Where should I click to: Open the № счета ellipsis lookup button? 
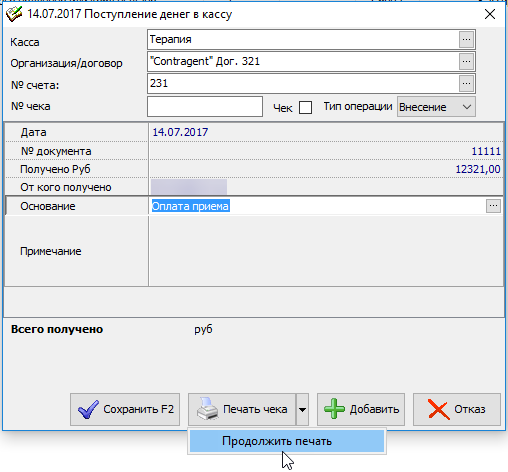pos(466,83)
